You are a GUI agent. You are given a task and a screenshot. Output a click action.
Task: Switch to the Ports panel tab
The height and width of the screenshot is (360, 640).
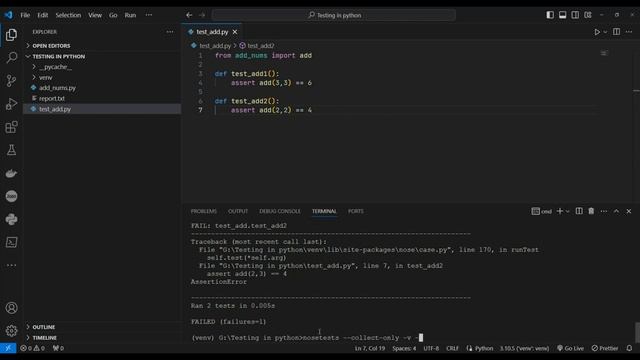click(356, 211)
